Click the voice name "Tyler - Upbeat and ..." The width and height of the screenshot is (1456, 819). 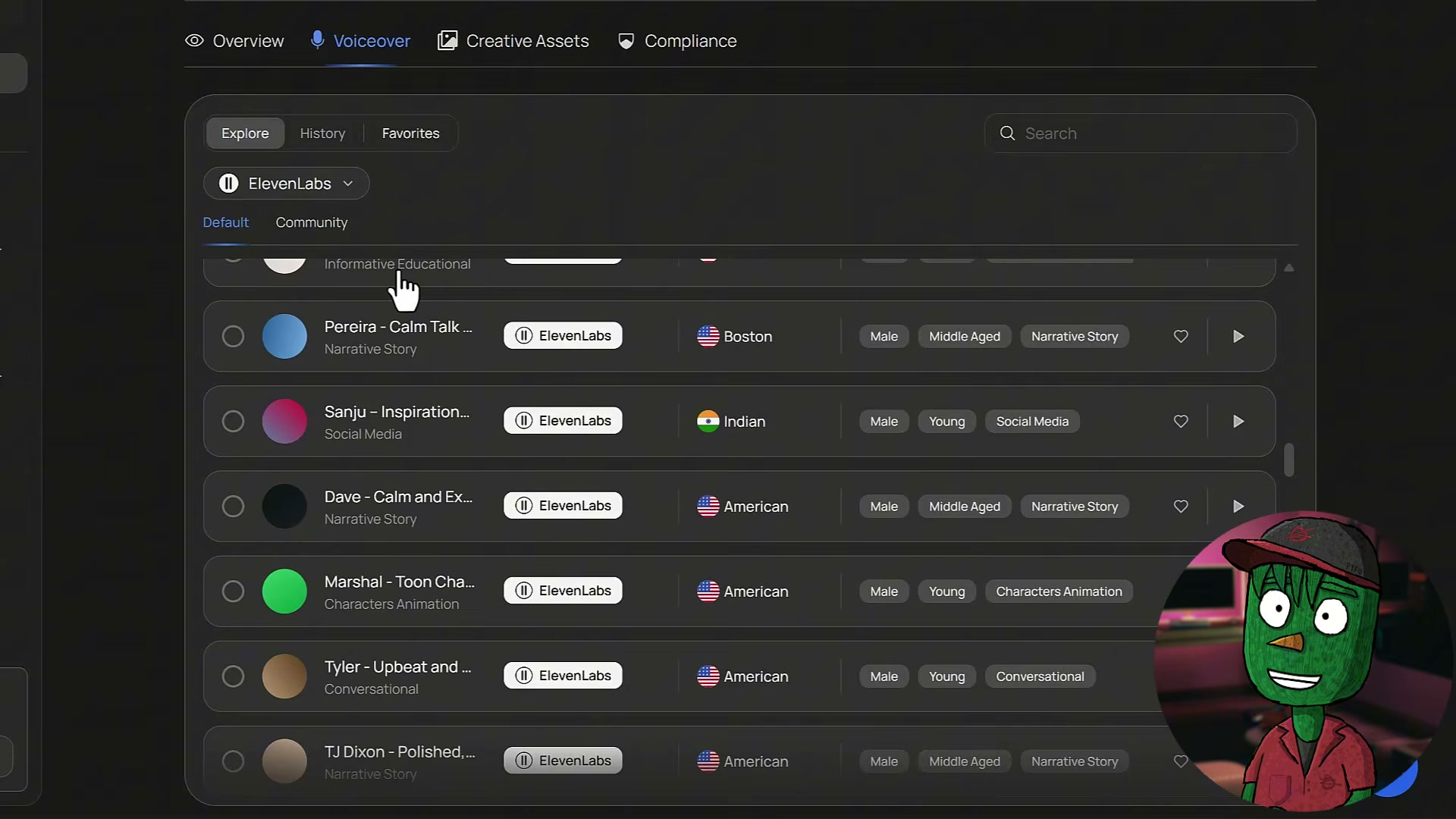(398, 667)
